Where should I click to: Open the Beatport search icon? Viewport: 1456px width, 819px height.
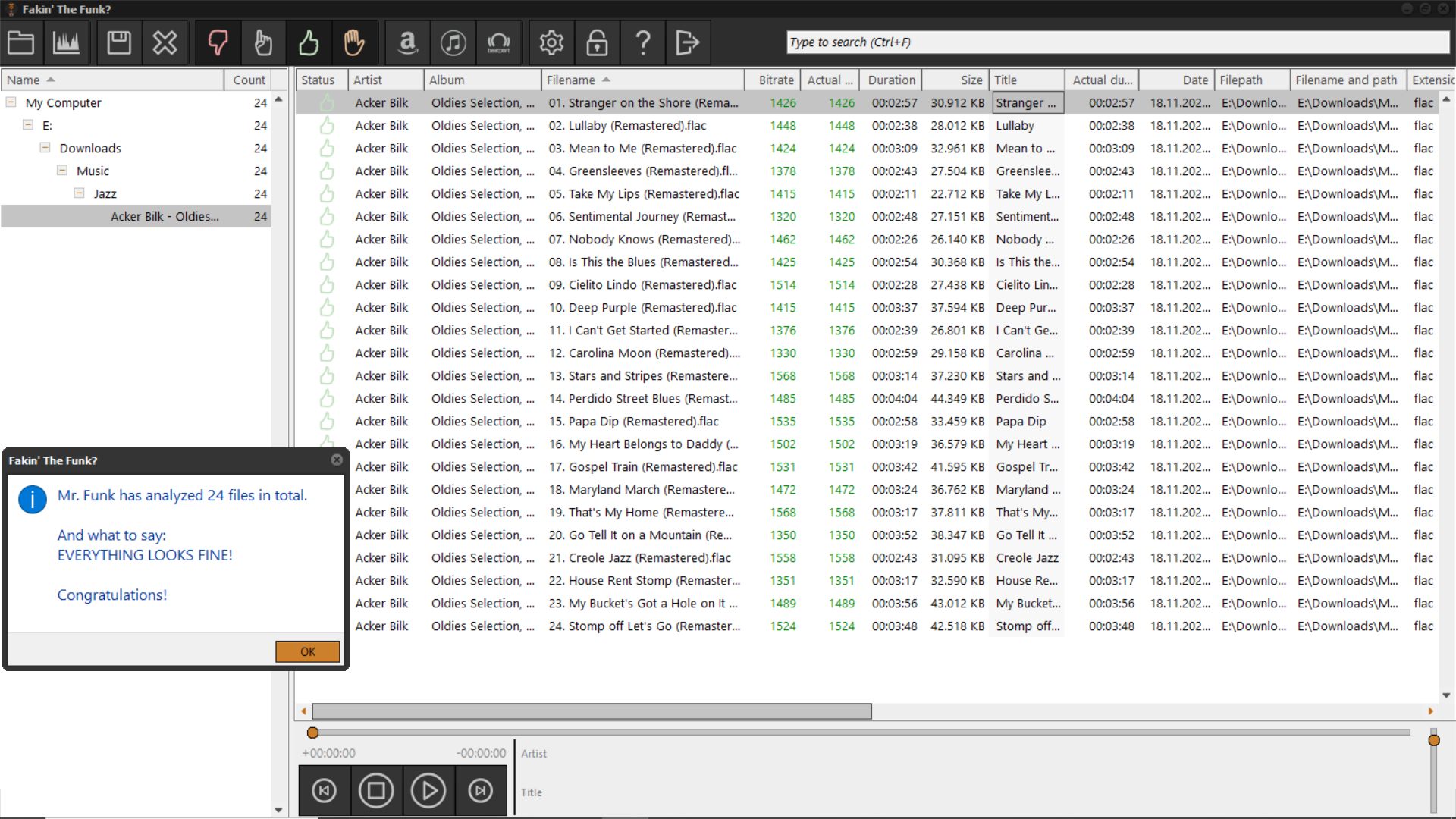[x=498, y=42]
